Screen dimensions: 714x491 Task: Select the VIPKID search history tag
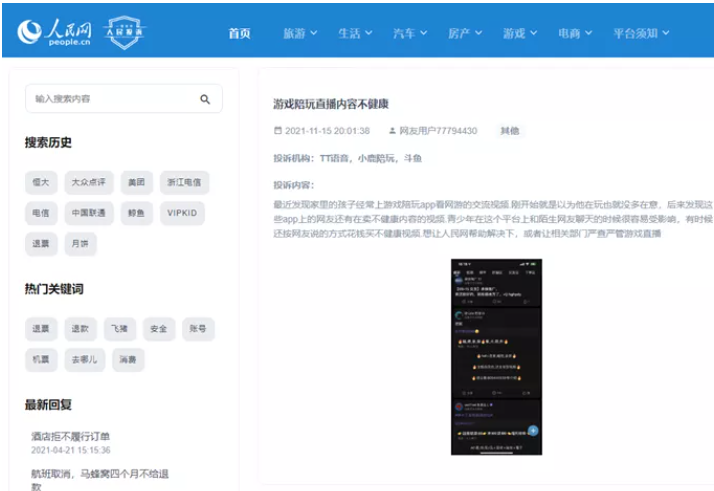click(183, 213)
